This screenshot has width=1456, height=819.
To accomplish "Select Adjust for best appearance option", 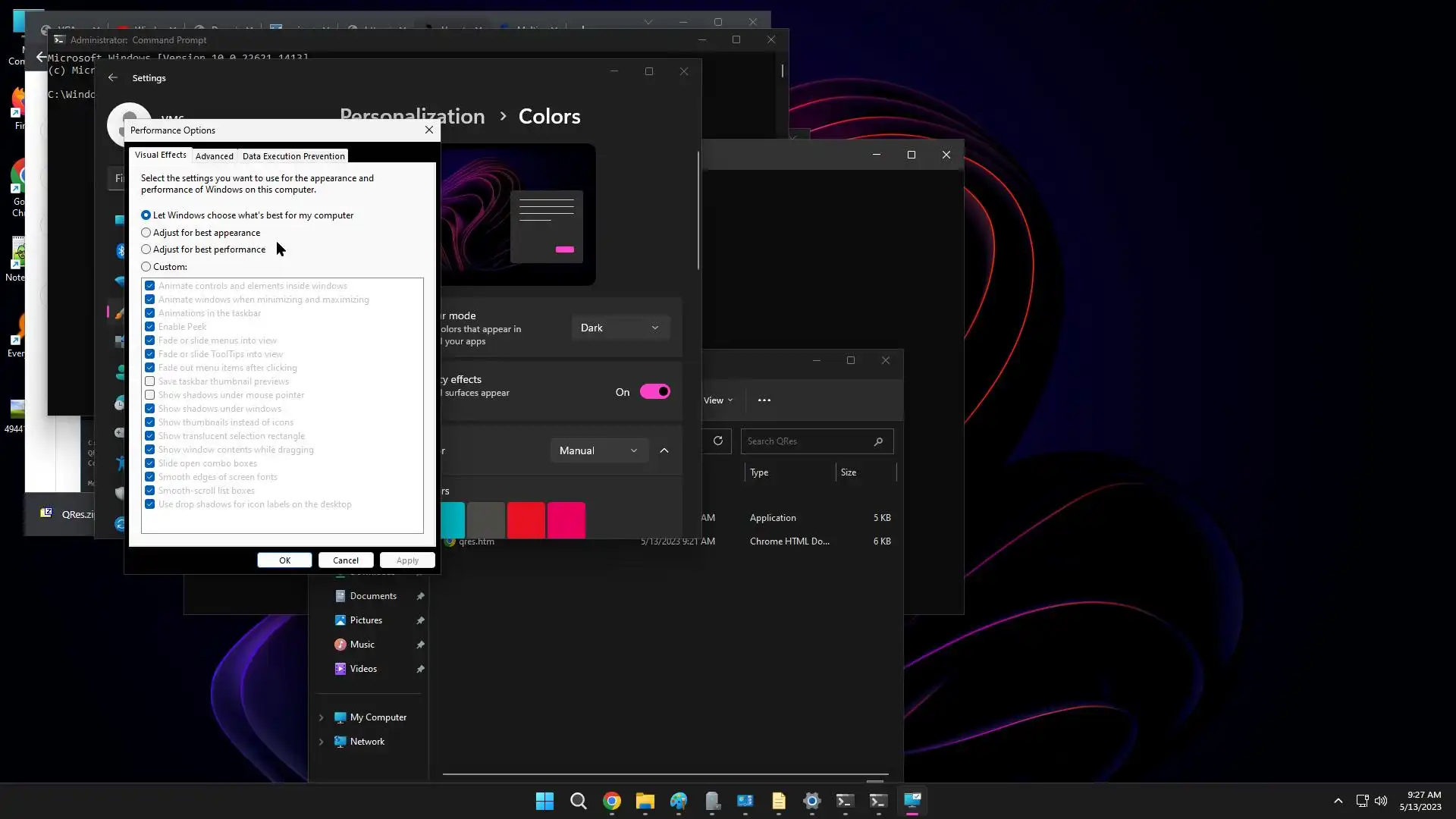I will [x=146, y=233].
